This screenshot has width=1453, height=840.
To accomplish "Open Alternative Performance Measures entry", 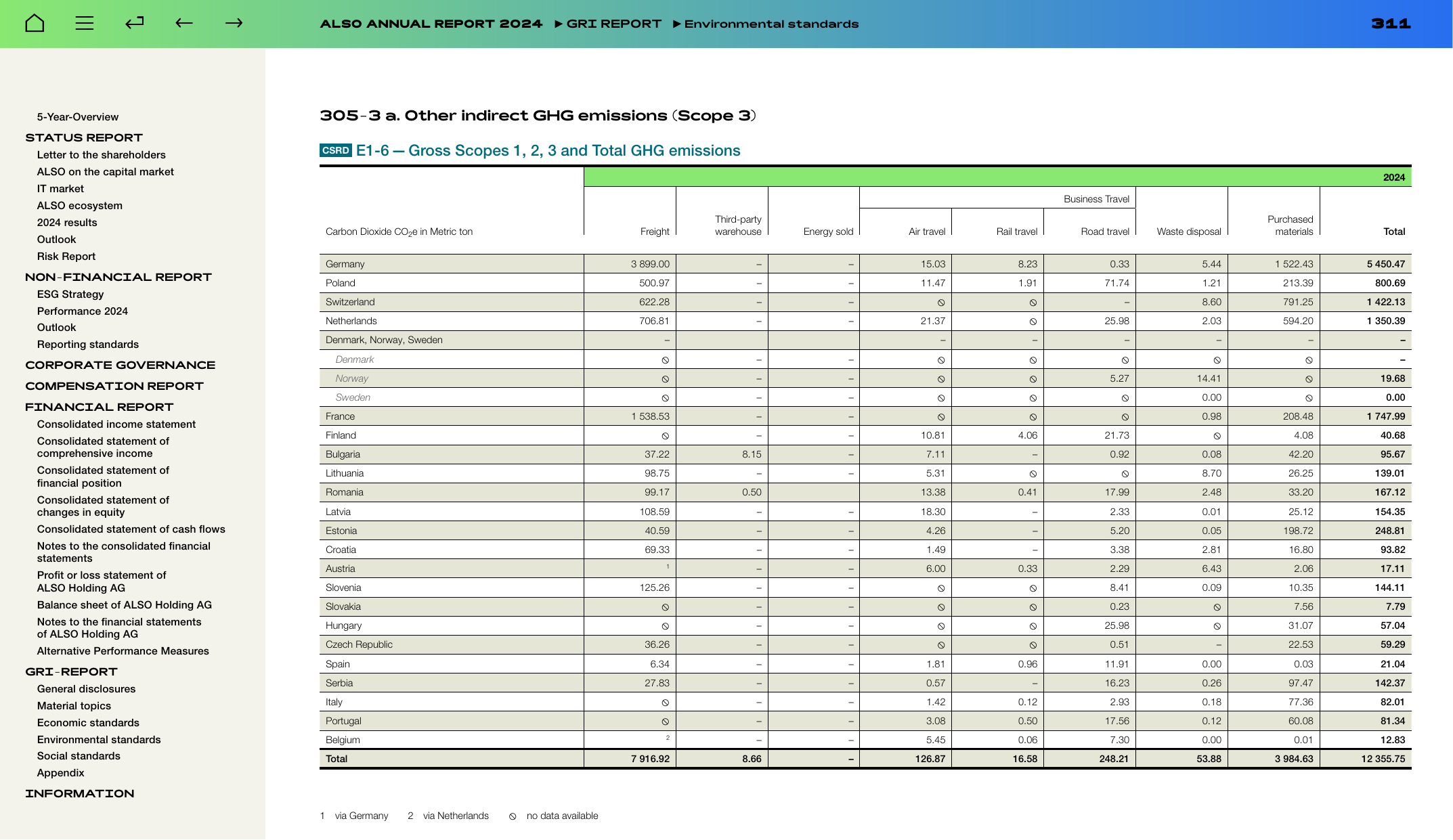I will (123, 651).
